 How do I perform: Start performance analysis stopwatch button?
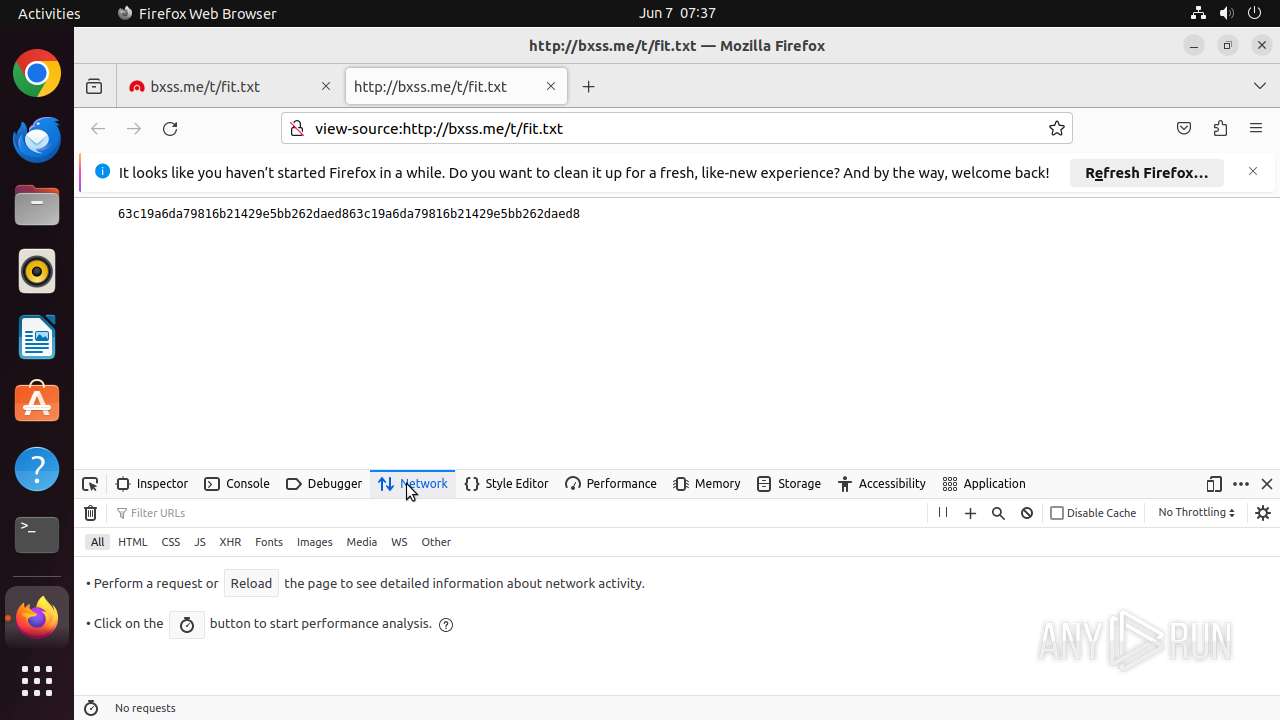[x=187, y=624]
